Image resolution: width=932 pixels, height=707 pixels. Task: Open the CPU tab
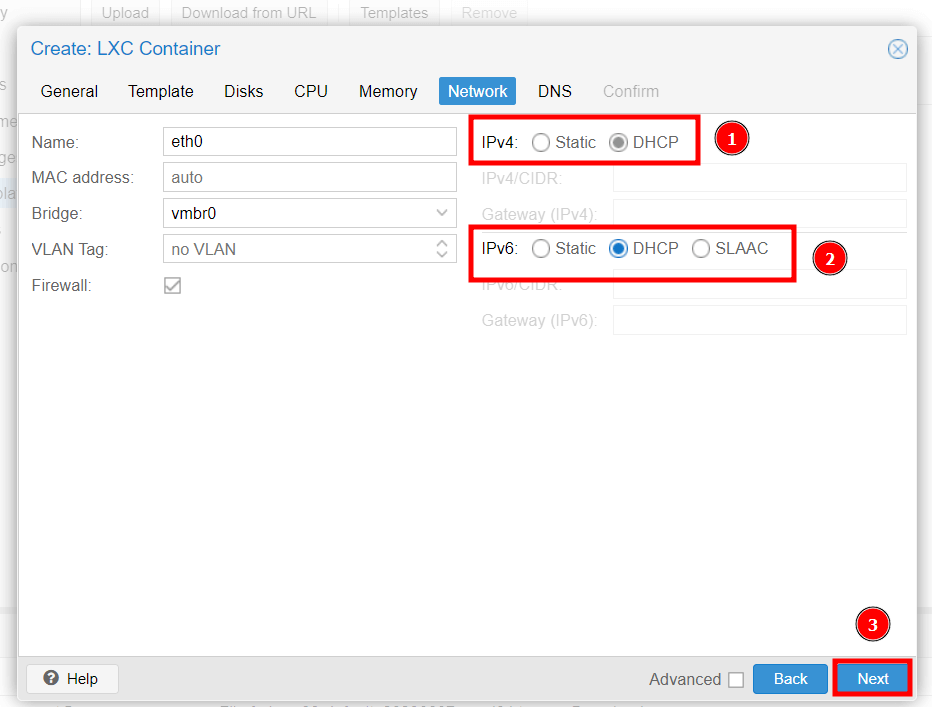point(311,91)
